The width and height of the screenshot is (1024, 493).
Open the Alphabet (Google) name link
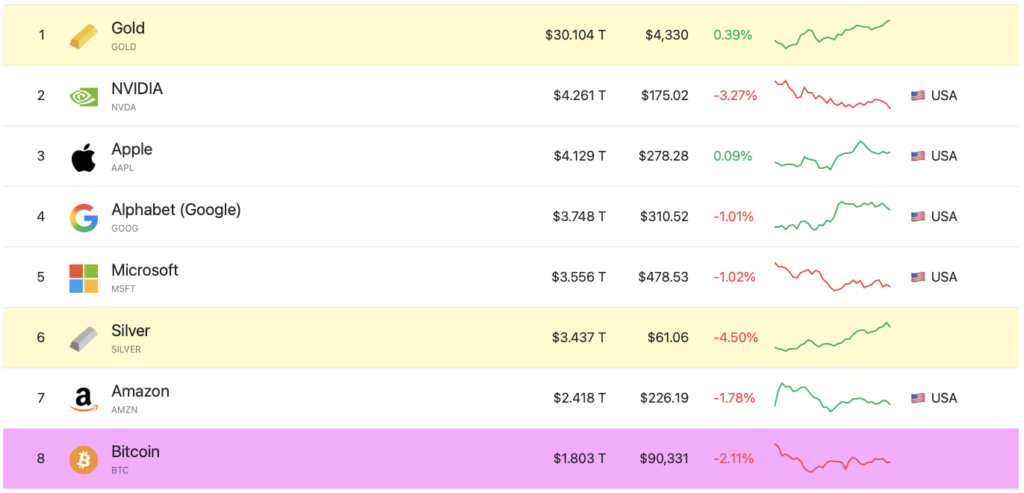pos(176,210)
